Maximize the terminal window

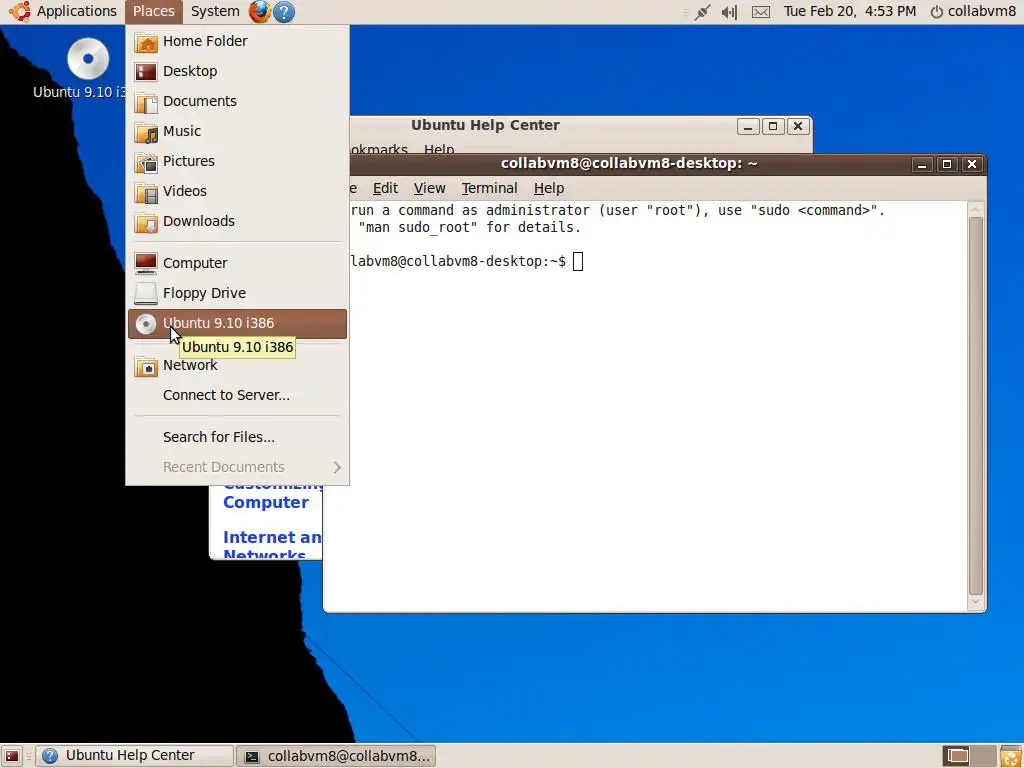pyautogui.click(x=946, y=165)
